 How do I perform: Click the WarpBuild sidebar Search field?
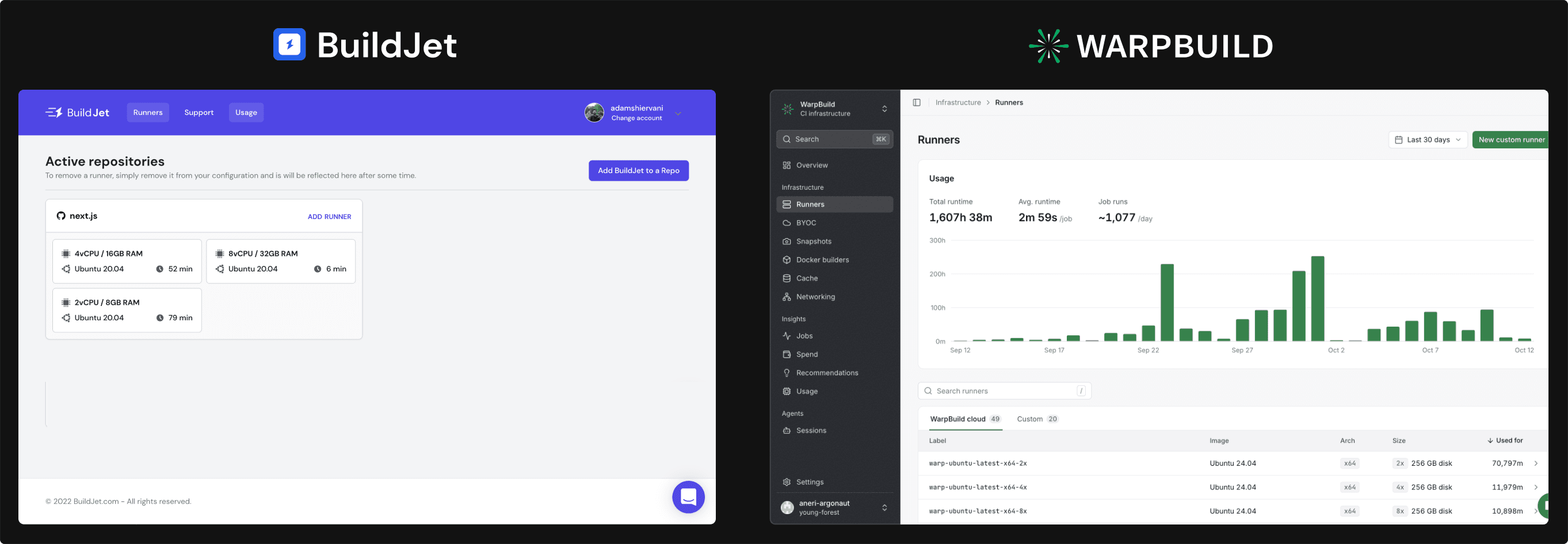pyautogui.click(x=834, y=139)
